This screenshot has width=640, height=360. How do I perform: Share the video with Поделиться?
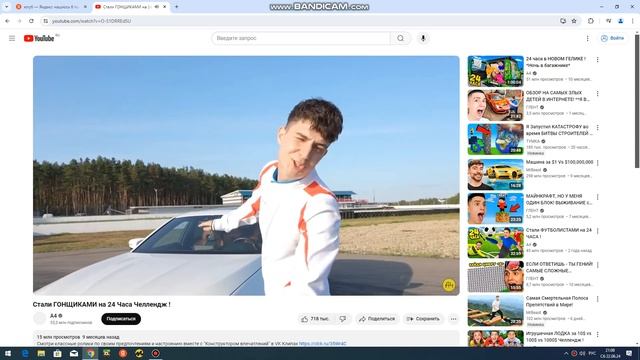pos(377,319)
